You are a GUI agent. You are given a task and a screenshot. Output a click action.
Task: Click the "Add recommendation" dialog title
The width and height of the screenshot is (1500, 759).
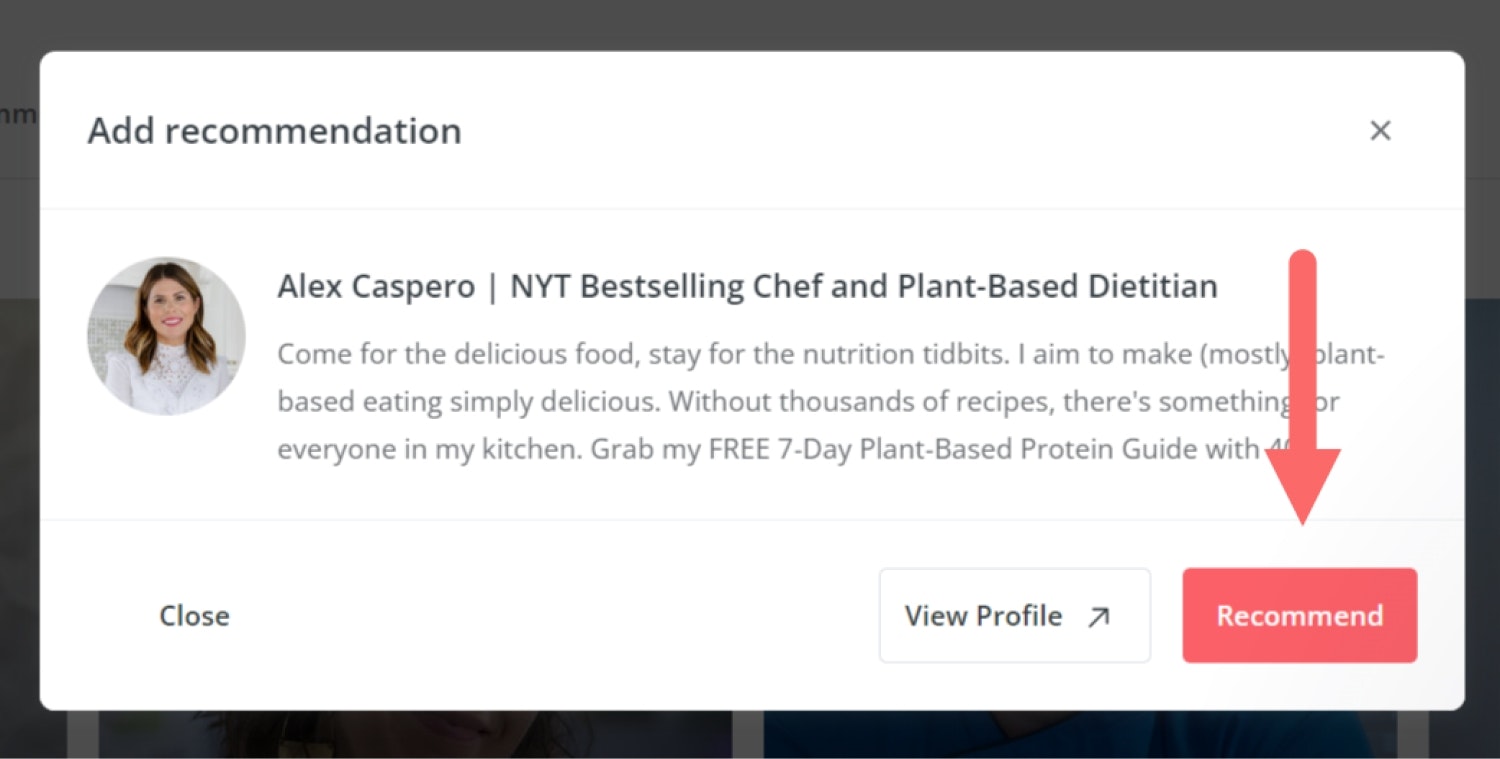(274, 131)
